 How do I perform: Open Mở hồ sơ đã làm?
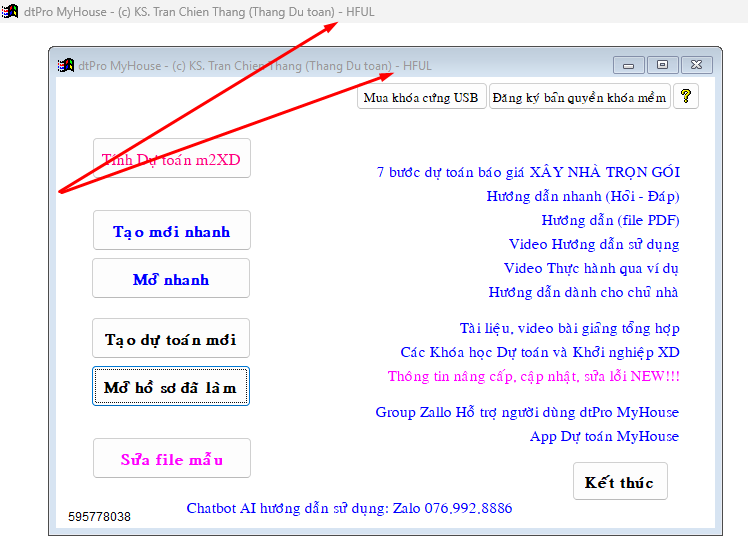[171, 387]
